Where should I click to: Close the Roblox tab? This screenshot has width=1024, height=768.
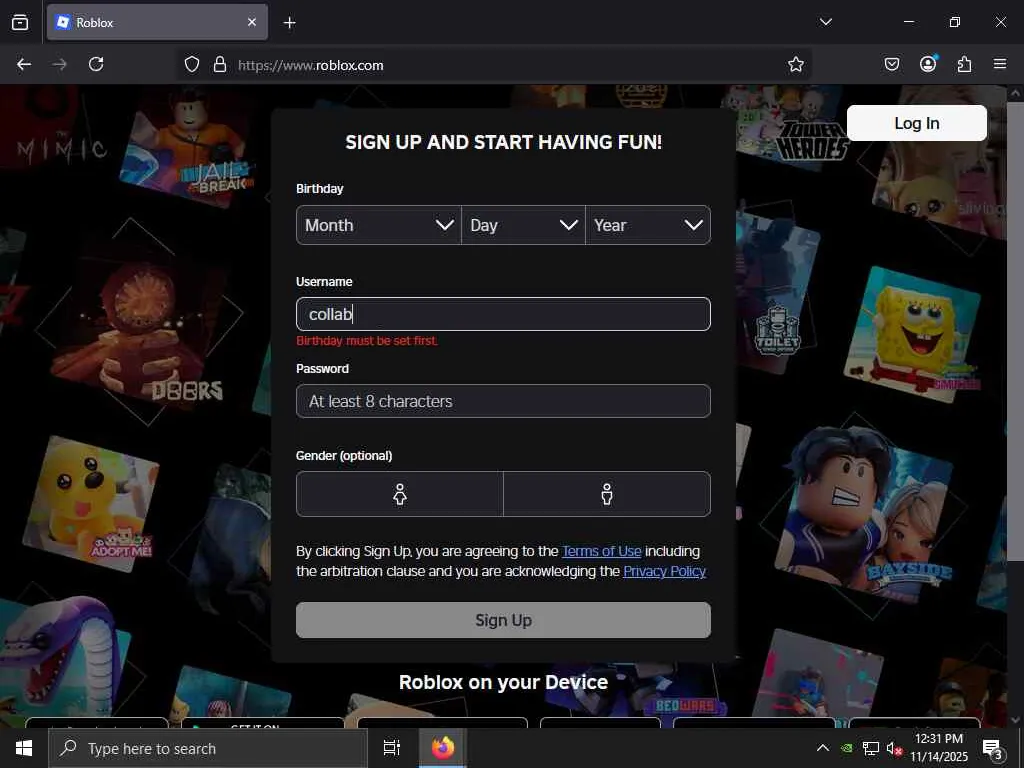tap(252, 22)
